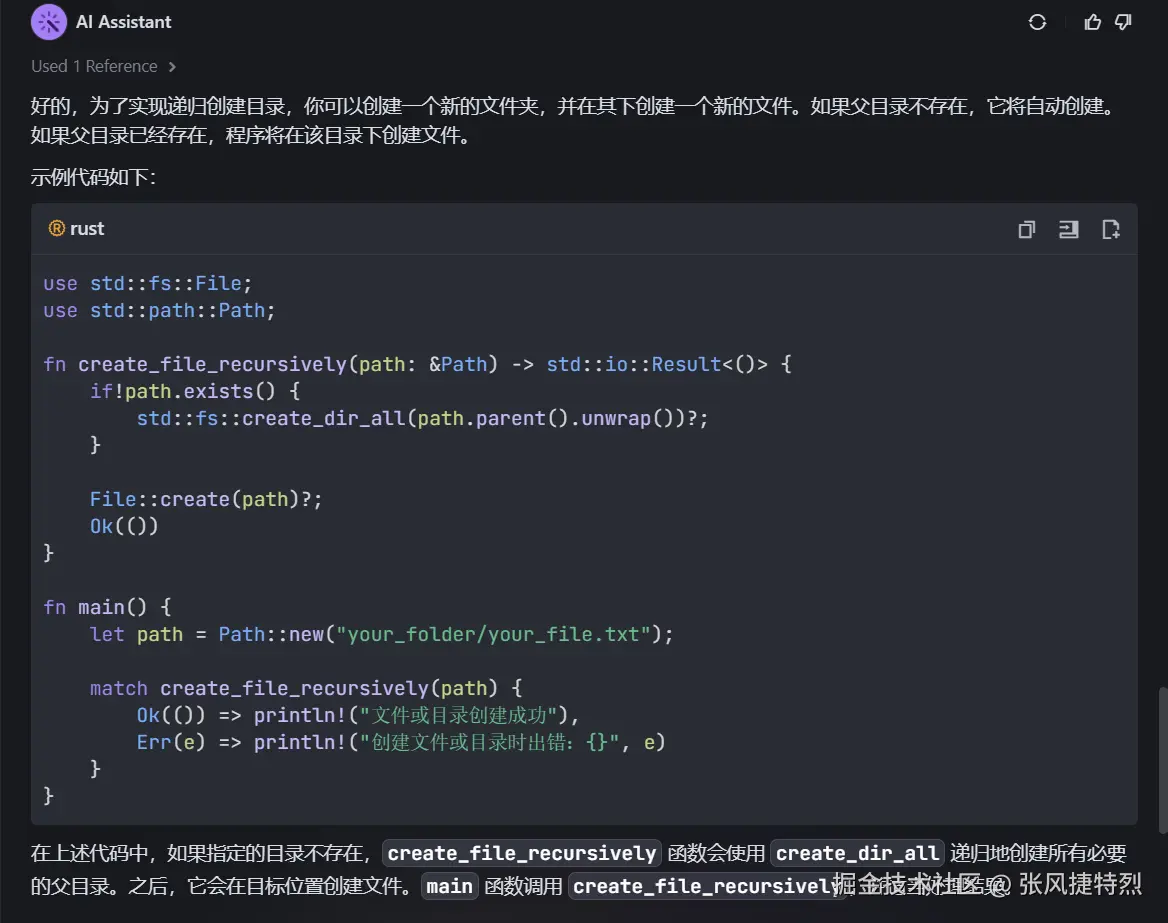Regenerate the AI Assistant response
The width and height of the screenshot is (1168, 923).
click(1037, 22)
